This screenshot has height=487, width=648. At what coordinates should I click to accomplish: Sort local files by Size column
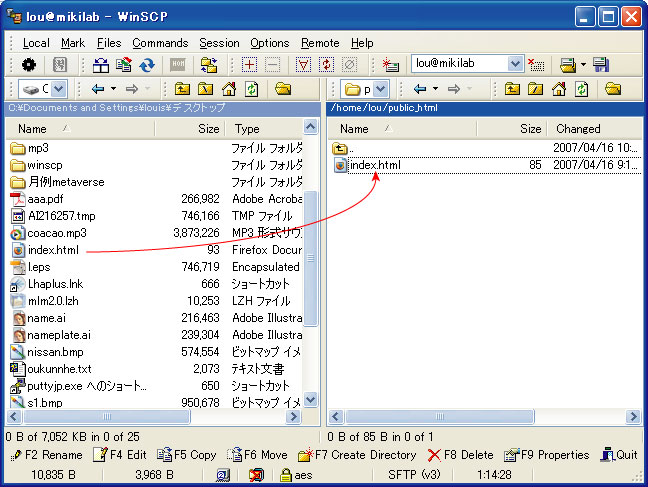(190, 129)
